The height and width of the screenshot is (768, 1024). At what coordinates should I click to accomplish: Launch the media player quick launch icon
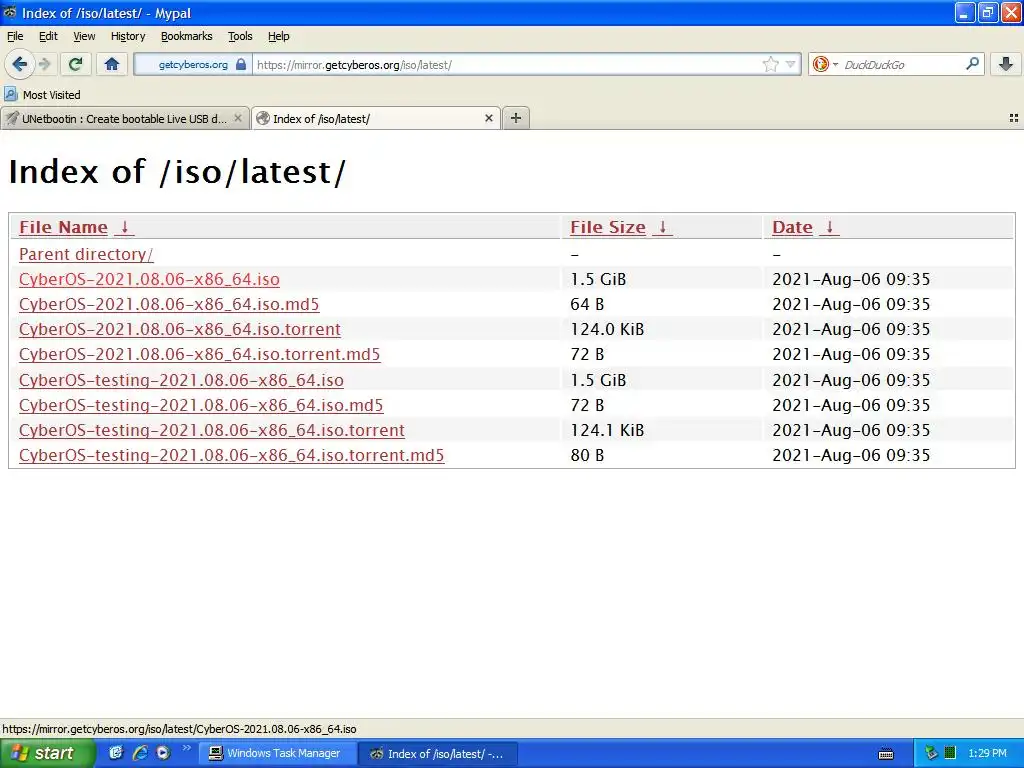point(163,753)
